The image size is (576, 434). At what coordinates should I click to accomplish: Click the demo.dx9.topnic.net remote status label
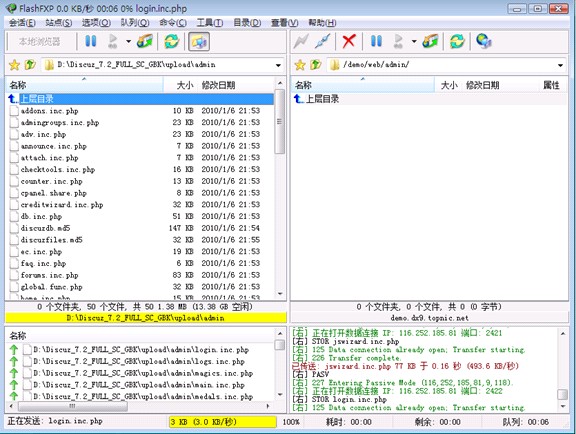pos(429,318)
